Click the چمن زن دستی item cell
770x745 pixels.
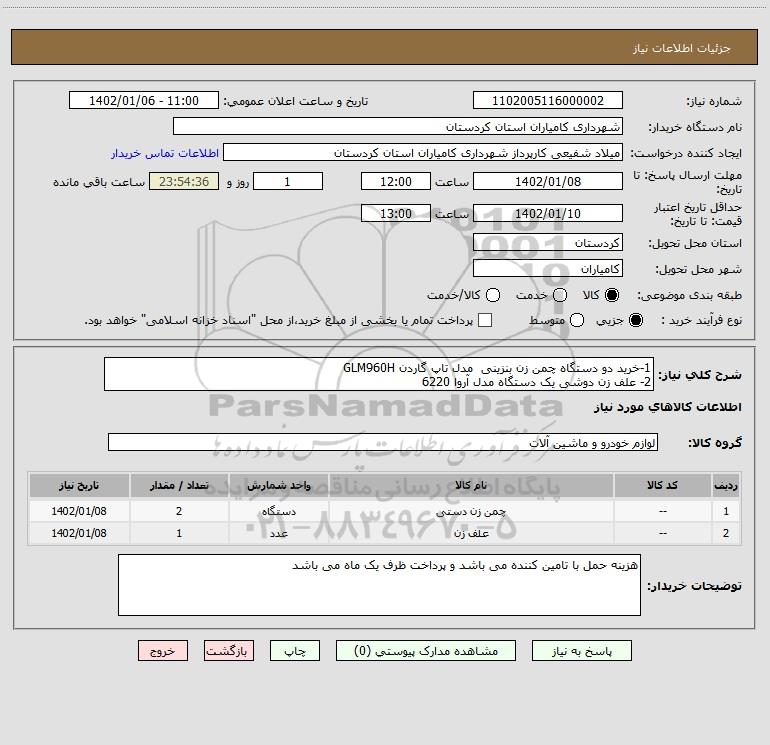pyautogui.click(x=471, y=511)
